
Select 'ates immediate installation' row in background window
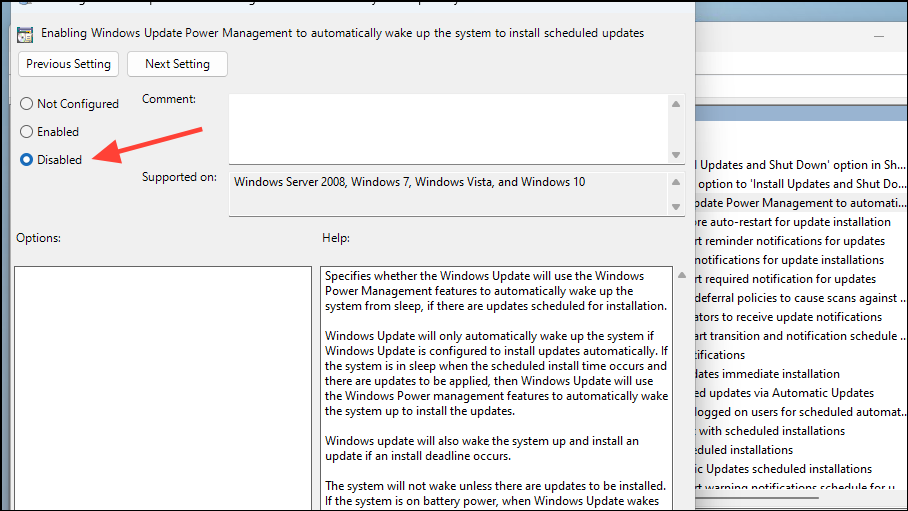tap(801, 374)
